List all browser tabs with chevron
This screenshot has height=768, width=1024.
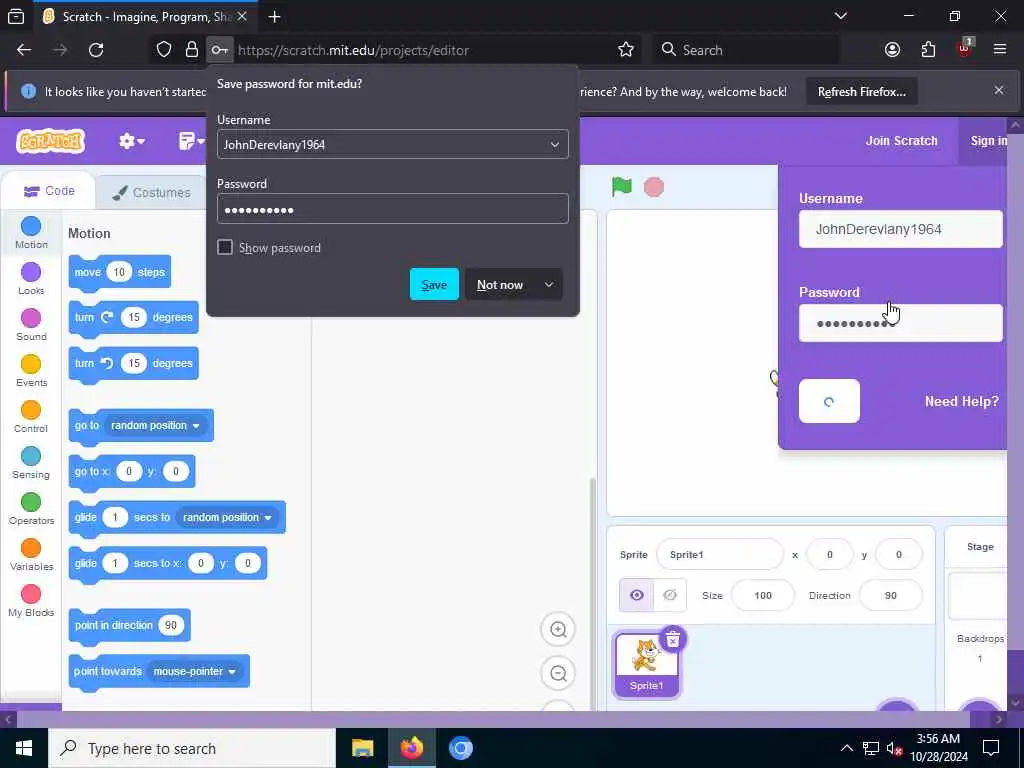[x=840, y=16]
